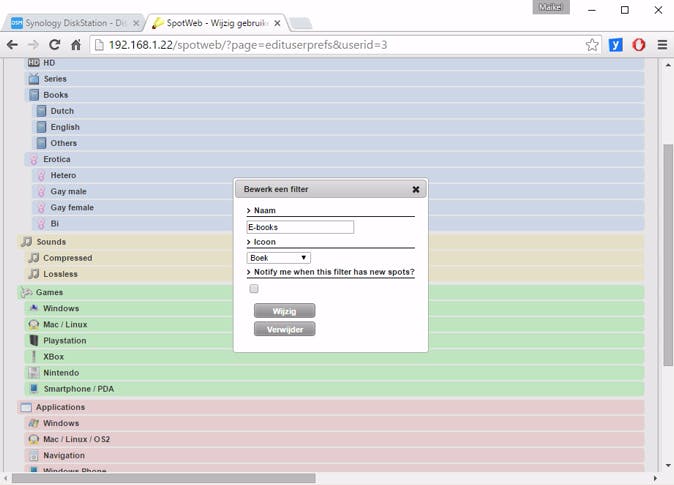674x485 pixels.
Task: Close the Synology DiskStation tab
Action: click(136, 23)
